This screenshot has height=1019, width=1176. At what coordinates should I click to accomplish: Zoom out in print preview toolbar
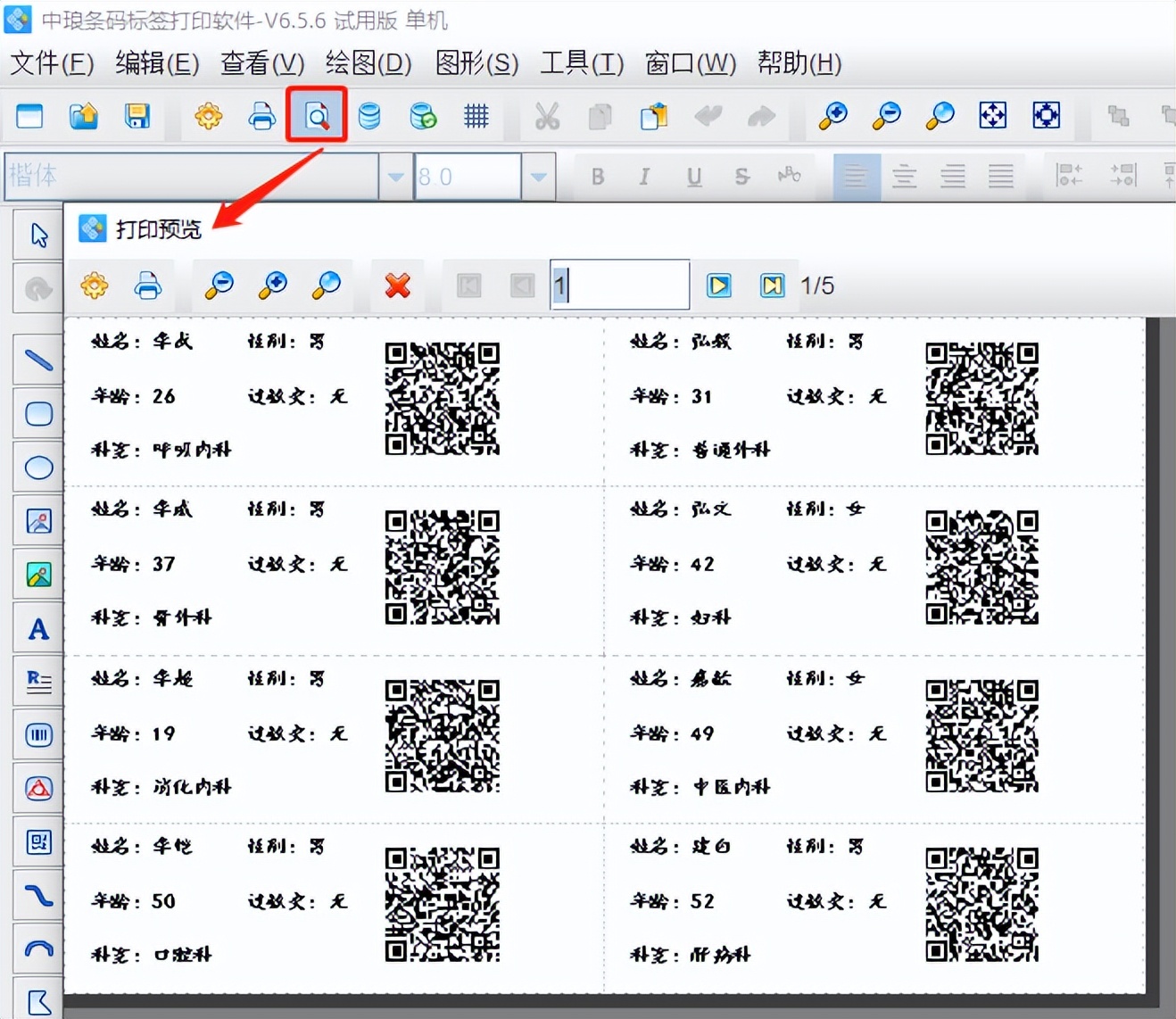pyautogui.click(x=219, y=286)
